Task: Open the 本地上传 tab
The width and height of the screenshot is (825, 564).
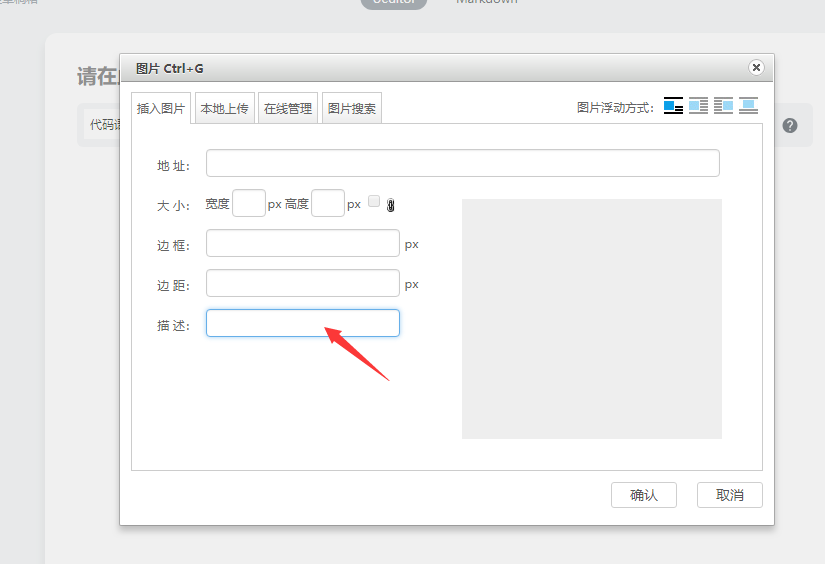Action: pos(224,109)
